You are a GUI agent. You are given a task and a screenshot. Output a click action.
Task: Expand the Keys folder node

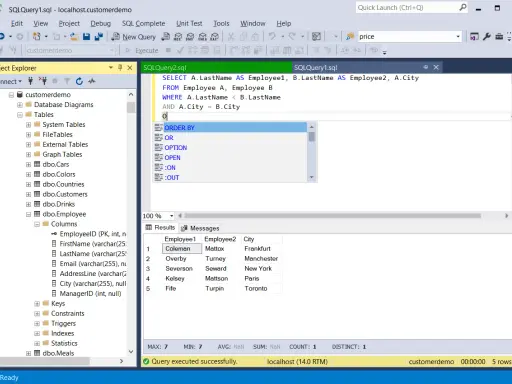37,304
